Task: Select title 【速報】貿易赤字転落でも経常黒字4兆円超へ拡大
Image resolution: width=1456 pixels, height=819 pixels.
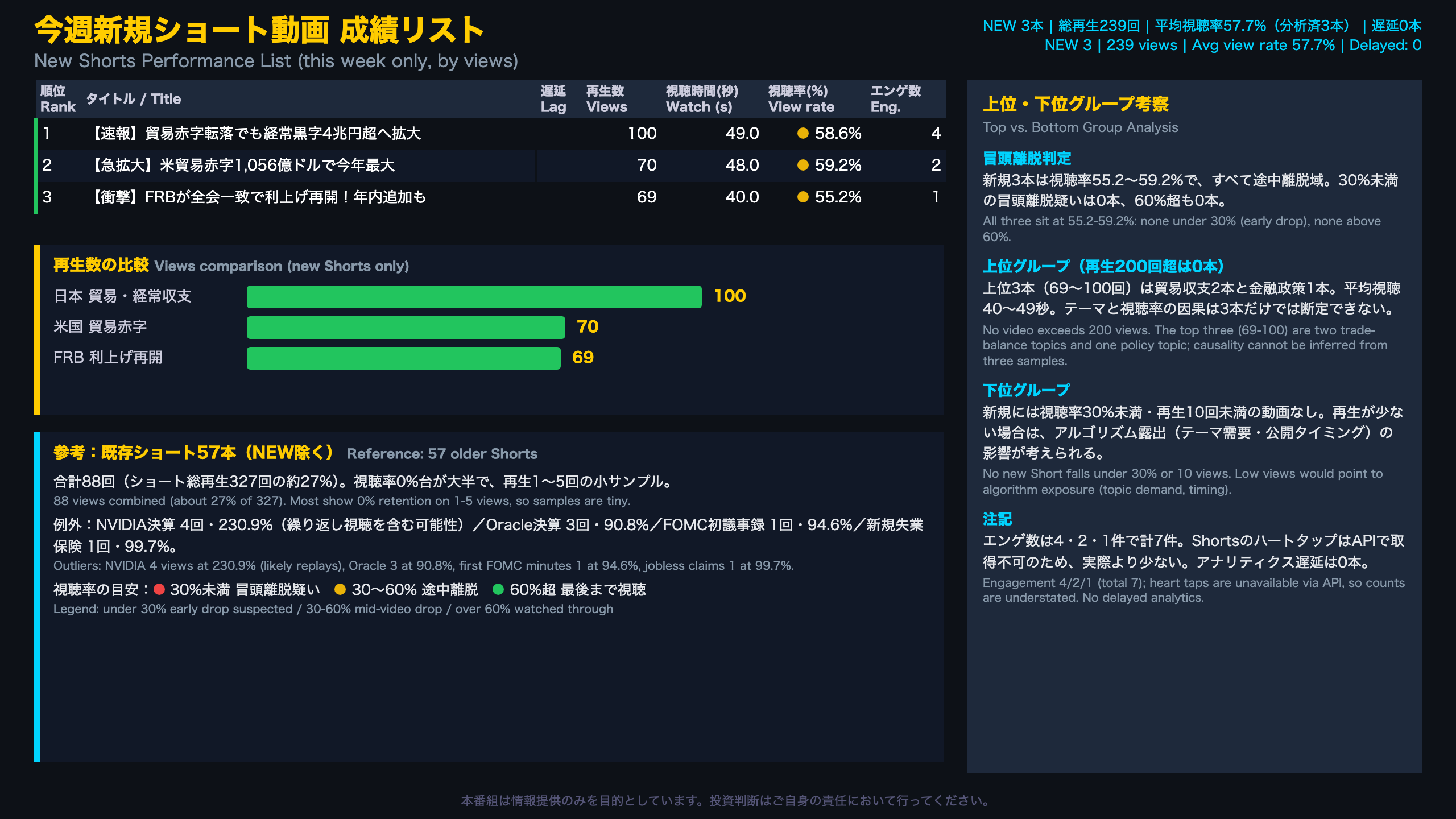Action: coord(254,133)
